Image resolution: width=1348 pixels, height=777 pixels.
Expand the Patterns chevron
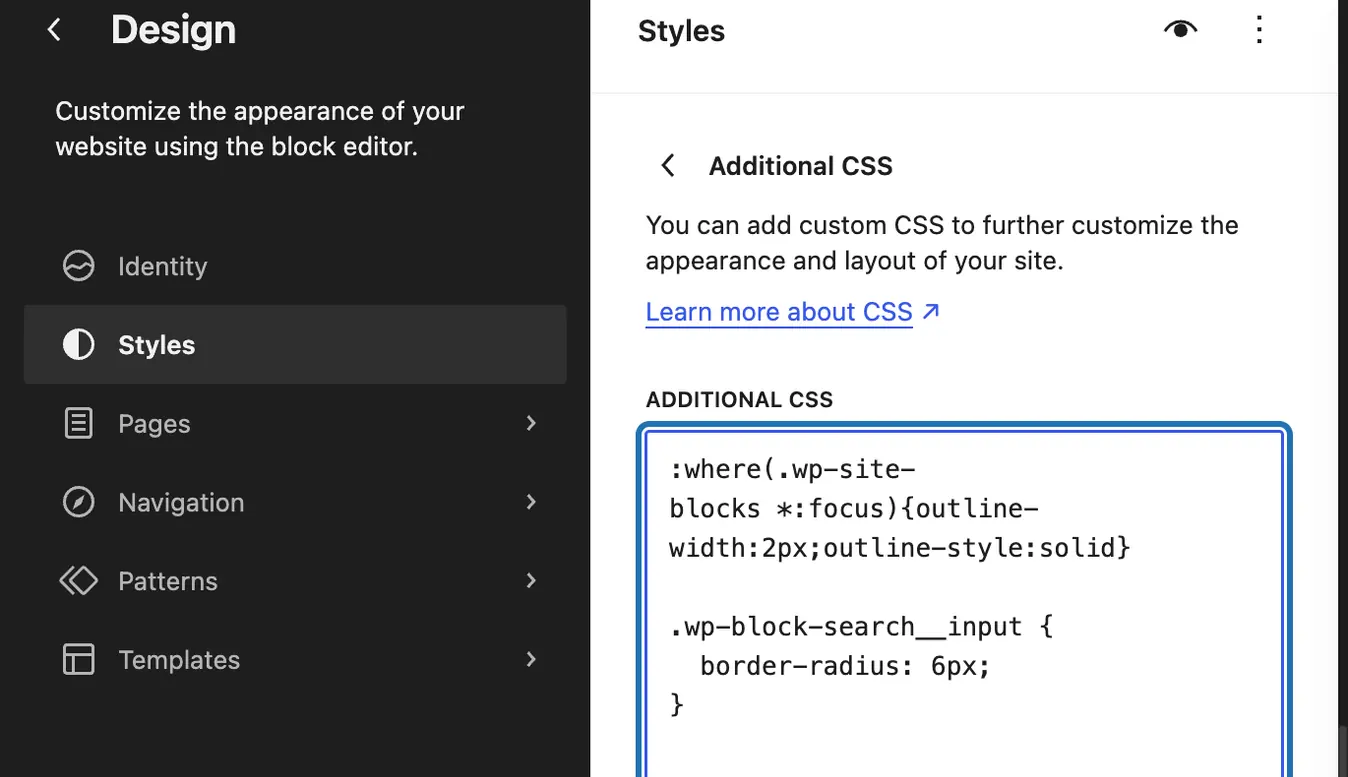(532, 581)
